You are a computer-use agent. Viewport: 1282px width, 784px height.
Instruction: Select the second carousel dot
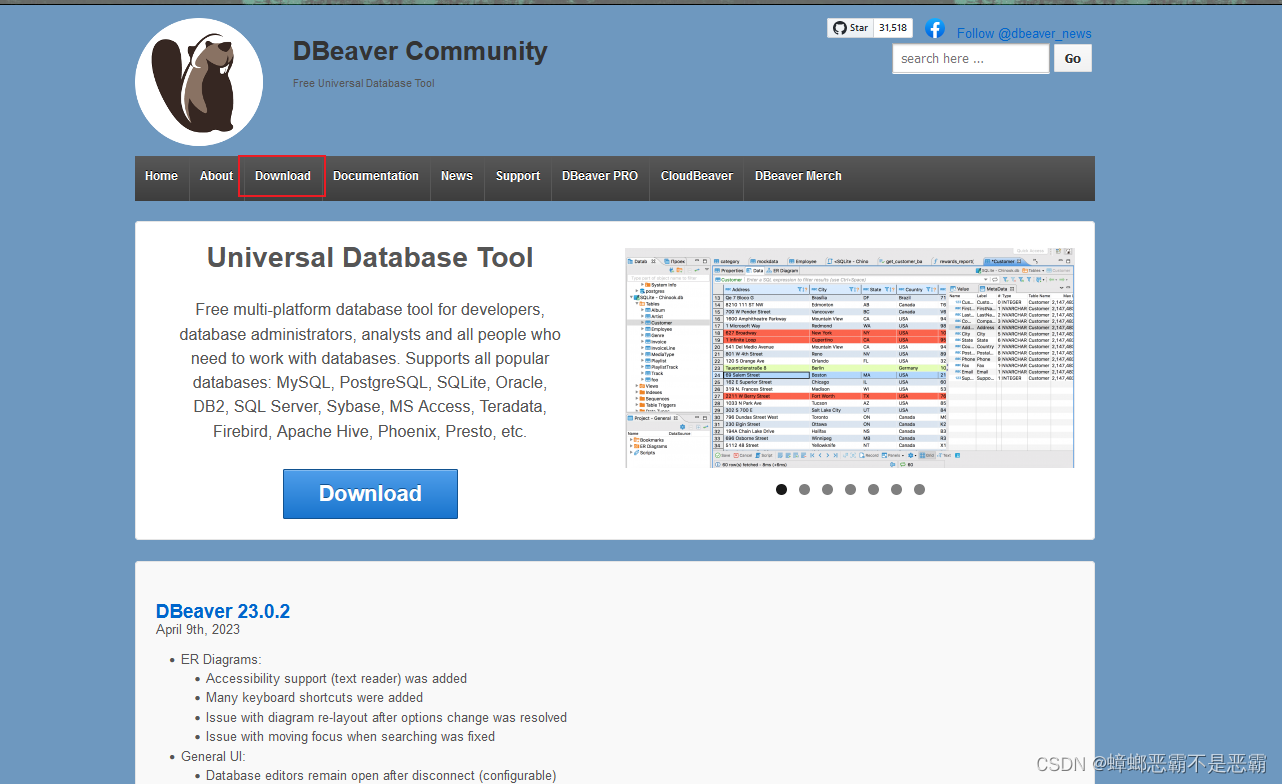(x=804, y=489)
